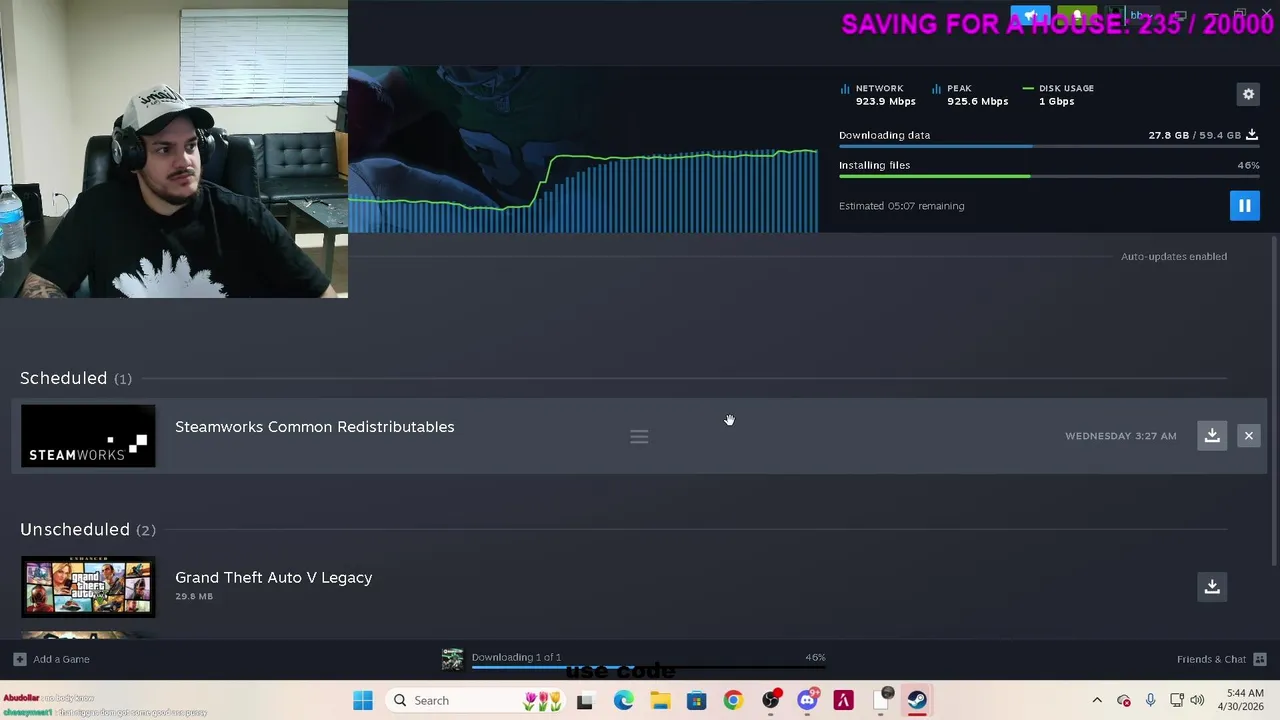Show hidden system tray icons
This screenshot has height=720, width=1280.
pyautogui.click(x=1097, y=700)
